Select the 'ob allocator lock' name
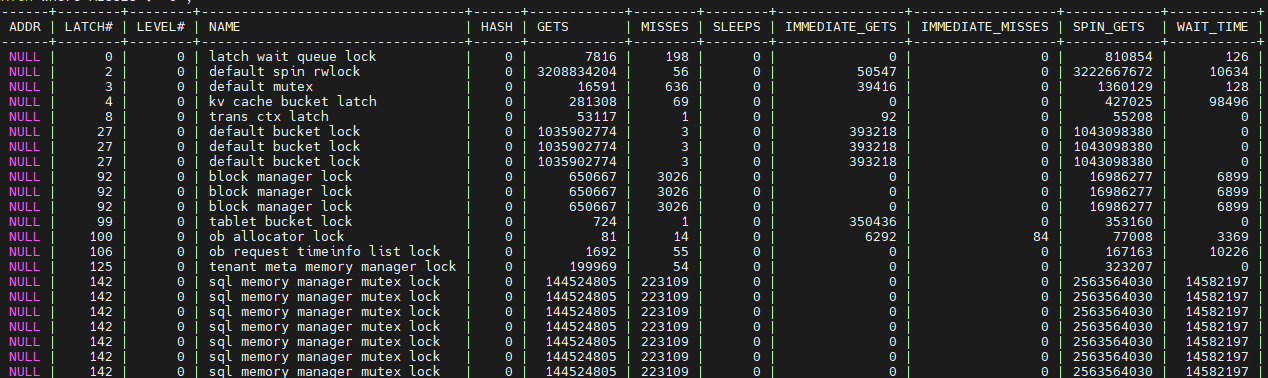1268x378 pixels. click(276, 236)
